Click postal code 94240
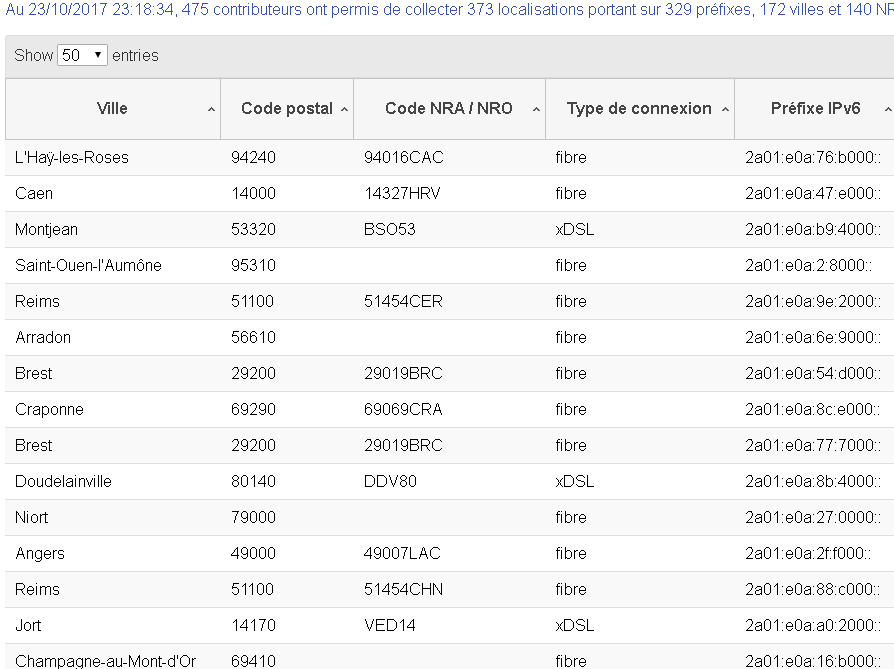The width and height of the screenshot is (894, 669). (x=253, y=157)
